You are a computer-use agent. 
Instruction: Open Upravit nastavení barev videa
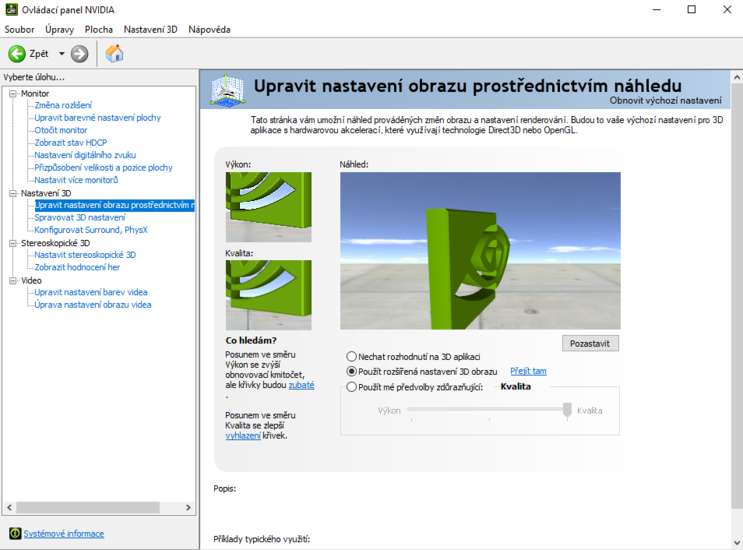coord(91,292)
